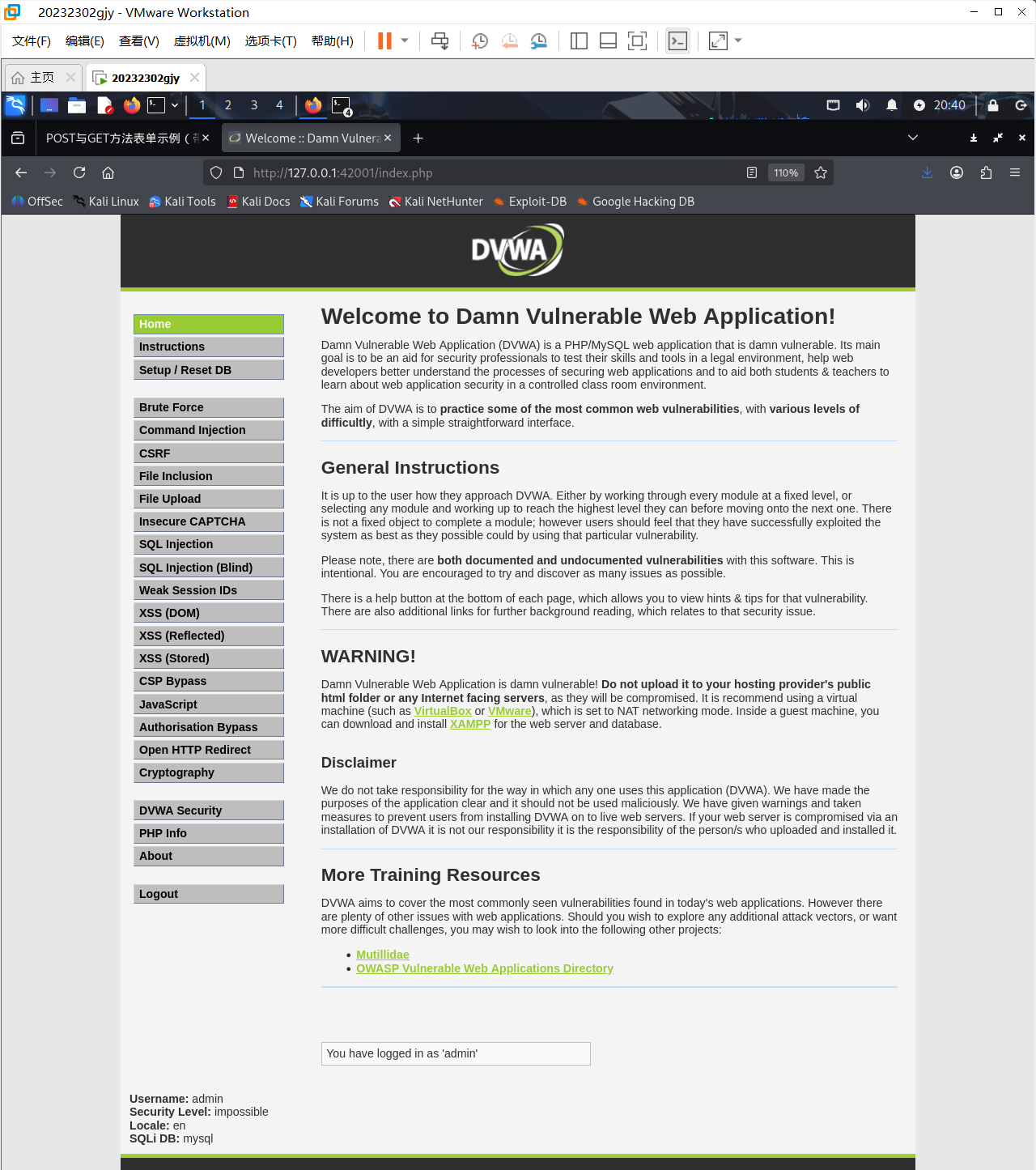
Task: Expand the stretch display dropdown arrow
Action: click(737, 40)
